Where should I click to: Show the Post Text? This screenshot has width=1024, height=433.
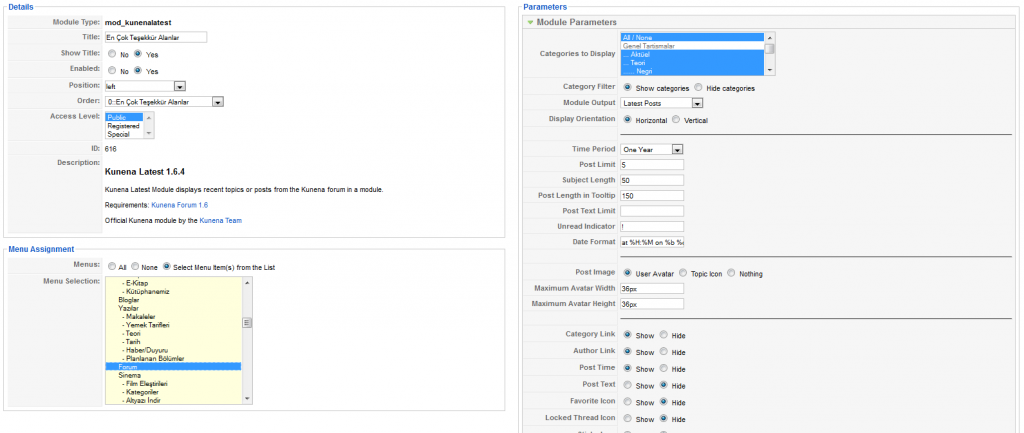pyautogui.click(x=628, y=385)
